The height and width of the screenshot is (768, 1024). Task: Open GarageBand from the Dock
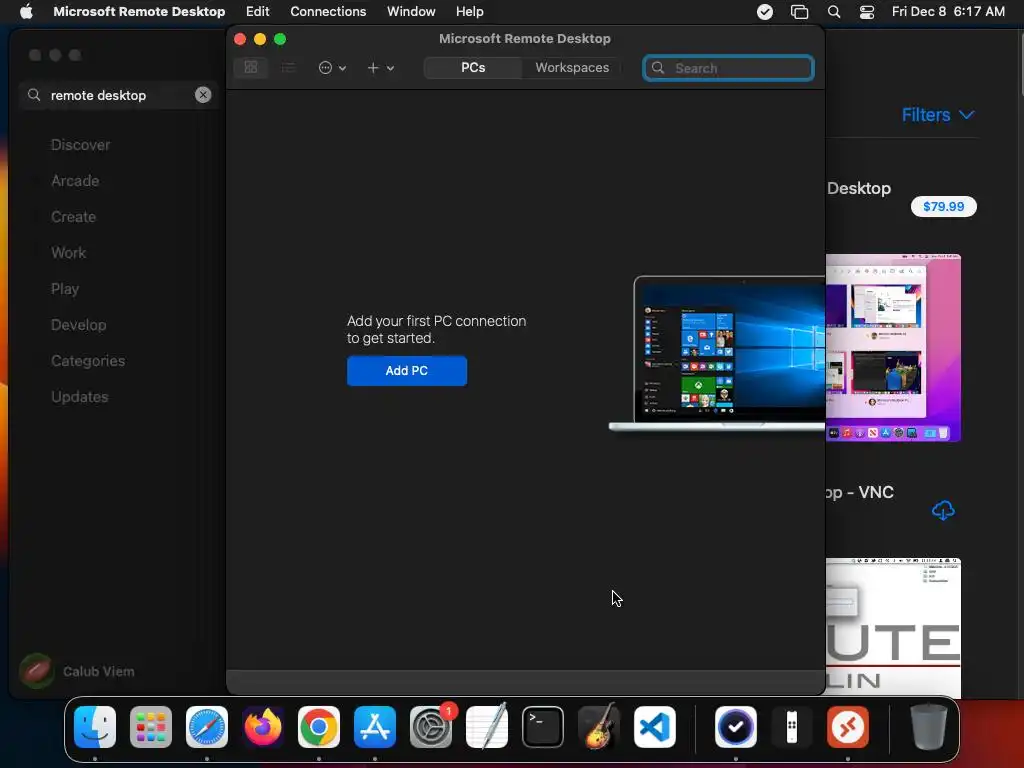point(599,727)
